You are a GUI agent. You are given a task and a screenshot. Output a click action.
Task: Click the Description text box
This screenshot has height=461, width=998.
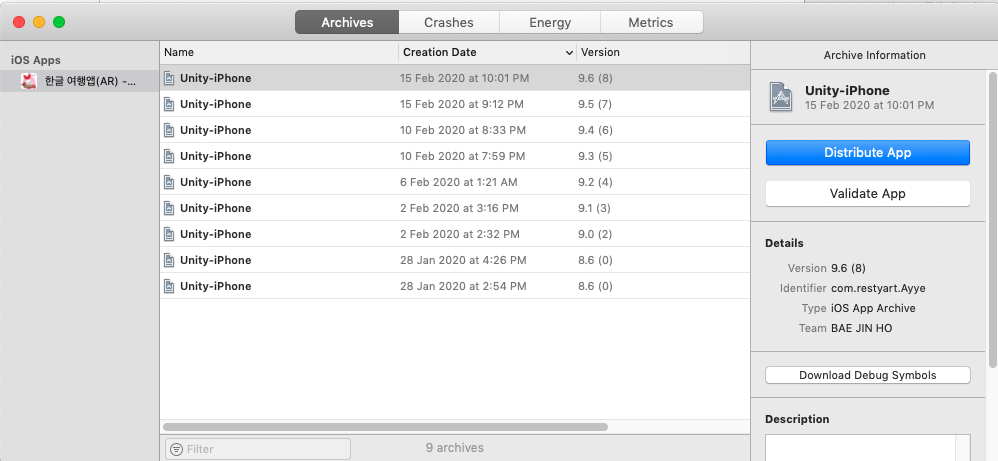point(868,448)
